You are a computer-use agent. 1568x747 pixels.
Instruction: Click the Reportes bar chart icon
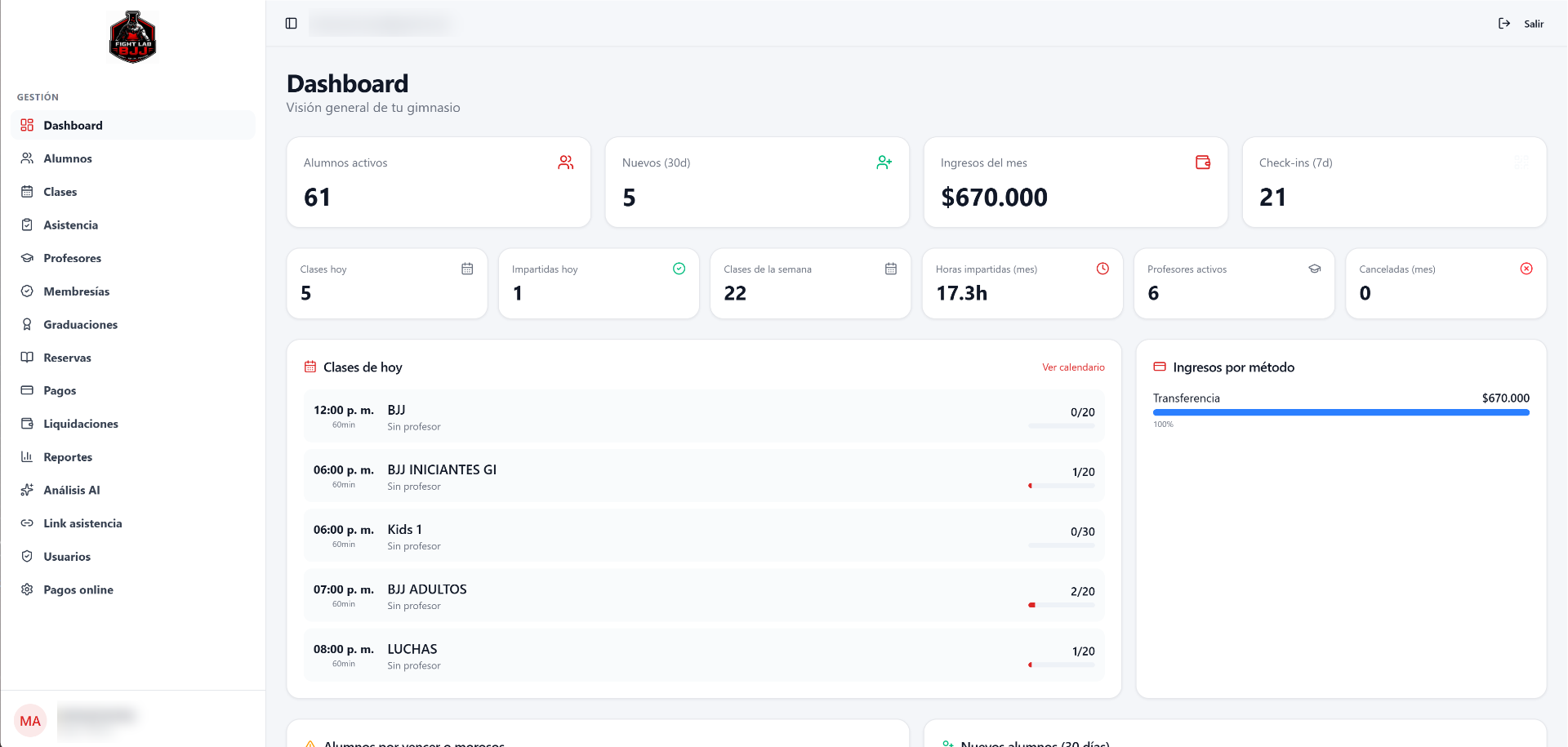pyautogui.click(x=27, y=457)
